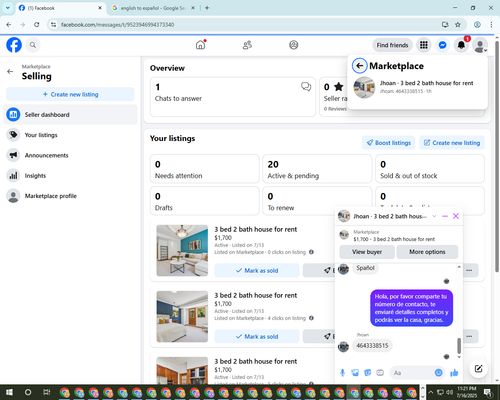
Task: Click the third listing's kitchen thumbnail
Action: coord(182,370)
